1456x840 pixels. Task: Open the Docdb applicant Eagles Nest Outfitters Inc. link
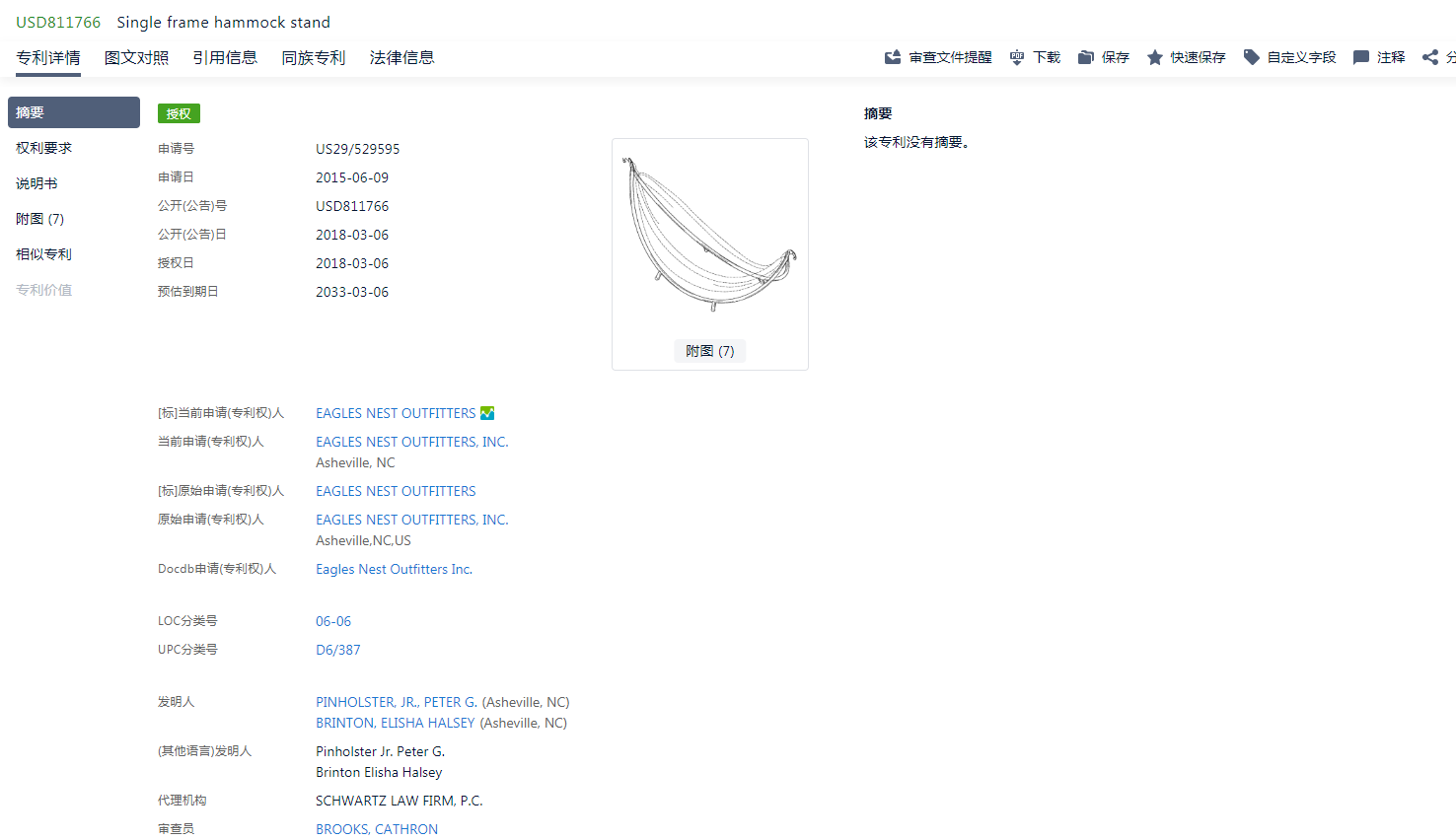[395, 569]
